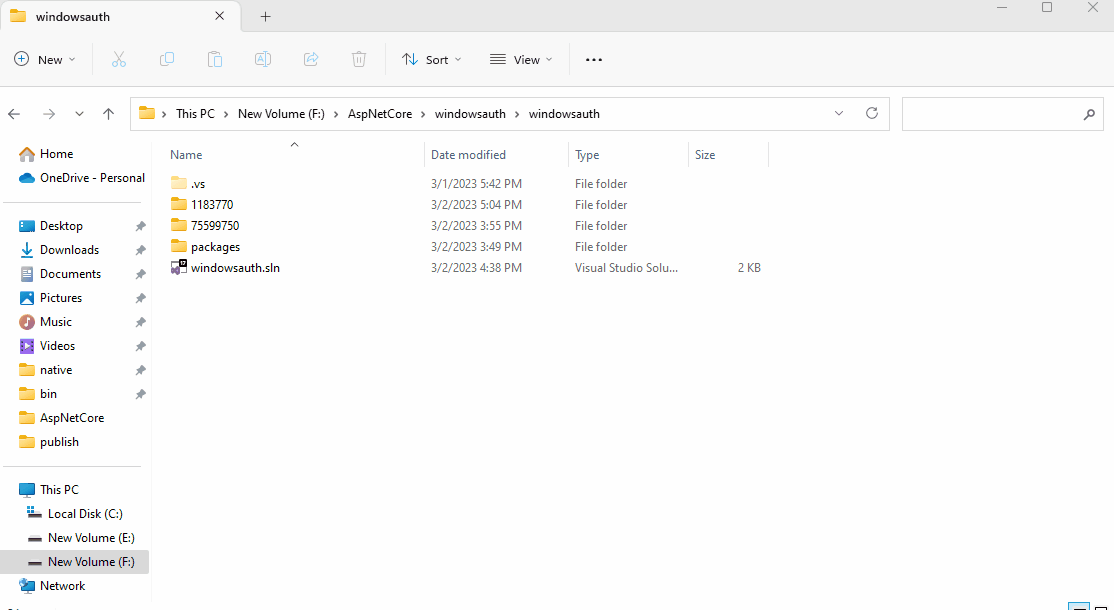Click the Copy icon in the toolbar
The width and height of the screenshot is (1114, 610).
coord(167,59)
